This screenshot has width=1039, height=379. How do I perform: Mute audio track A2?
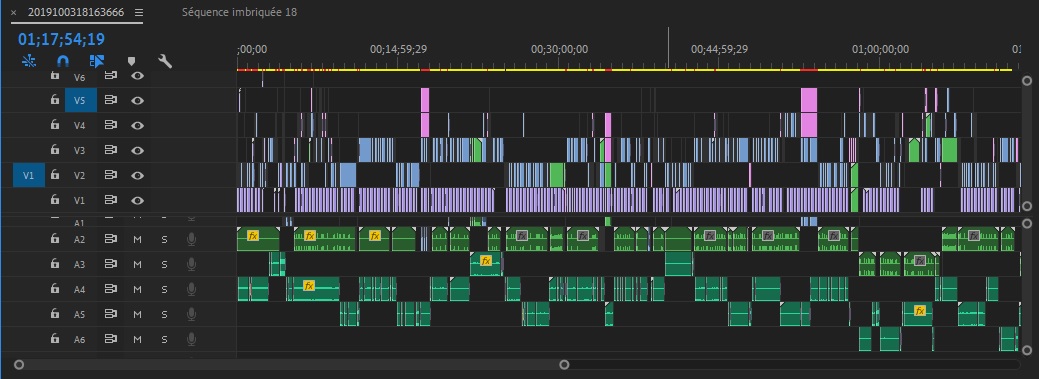pos(137,239)
